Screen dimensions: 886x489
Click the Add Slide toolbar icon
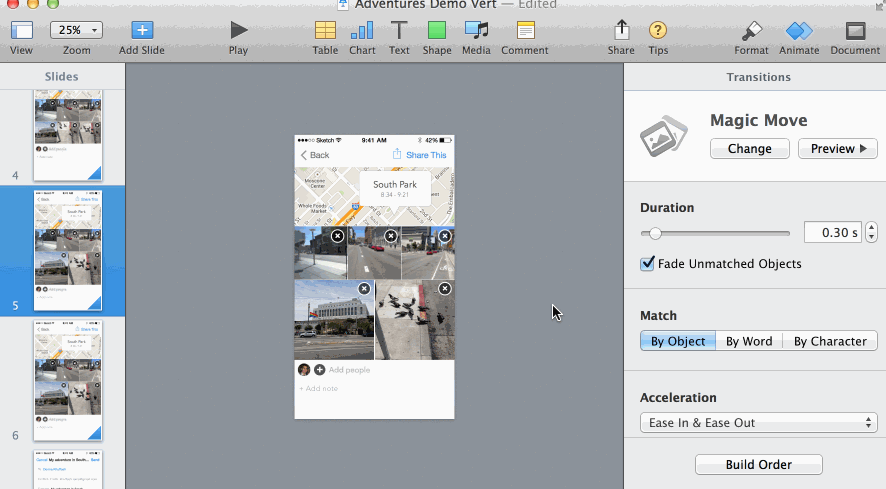142,31
